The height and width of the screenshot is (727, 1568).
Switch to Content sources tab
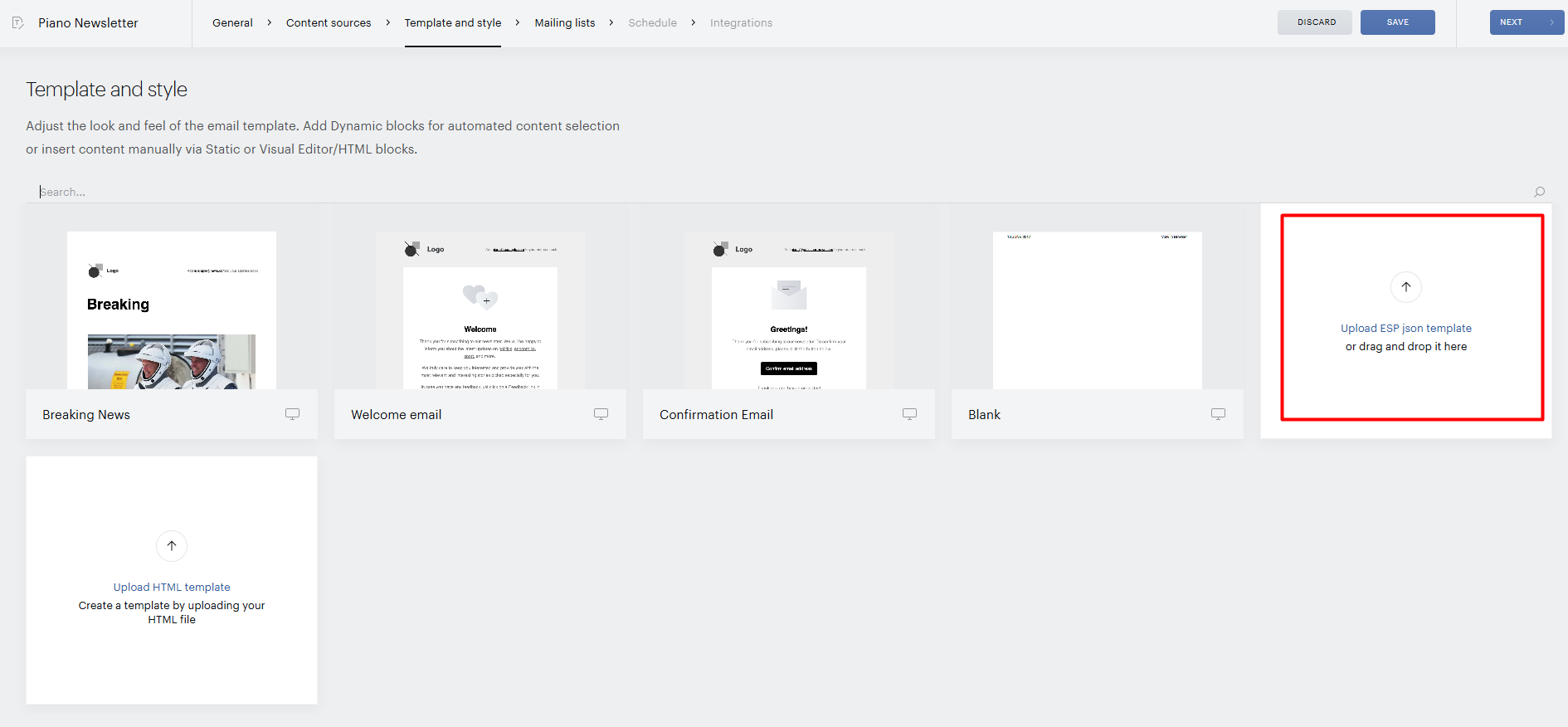pyautogui.click(x=329, y=22)
